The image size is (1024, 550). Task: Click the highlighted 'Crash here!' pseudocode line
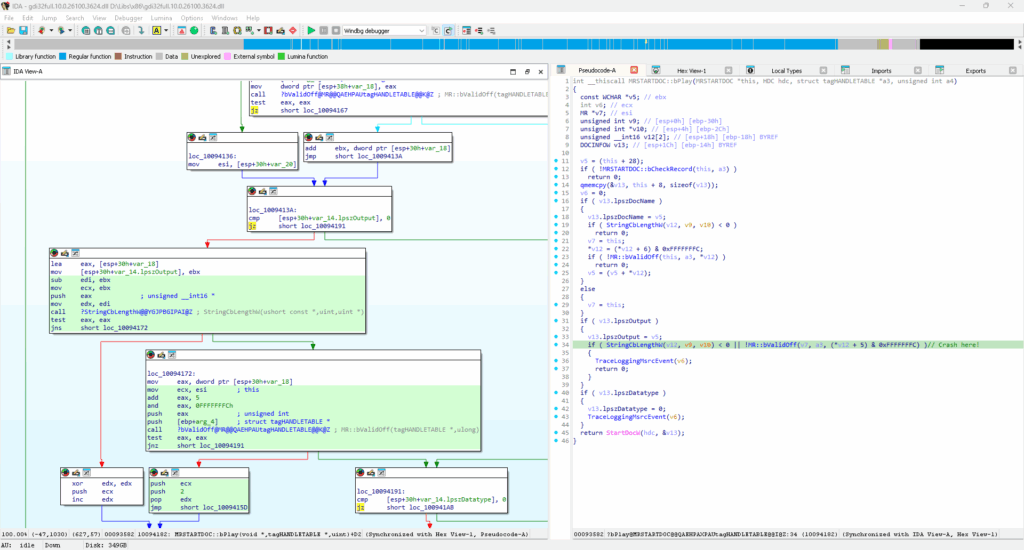780,345
